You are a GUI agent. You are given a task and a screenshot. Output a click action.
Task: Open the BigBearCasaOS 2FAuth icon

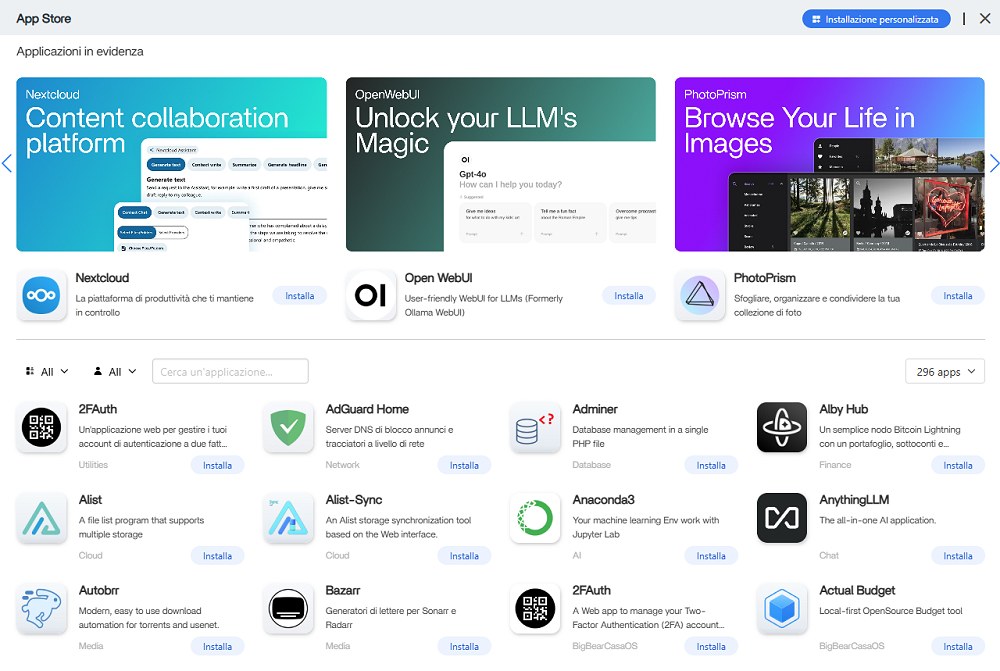(535, 608)
